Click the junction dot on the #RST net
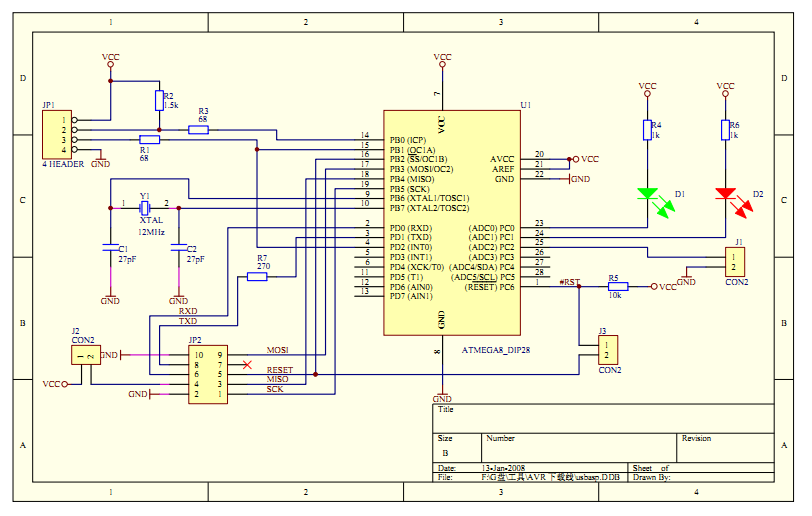This screenshot has height=516, width=812. pyautogui.click(x=579, y=286)
